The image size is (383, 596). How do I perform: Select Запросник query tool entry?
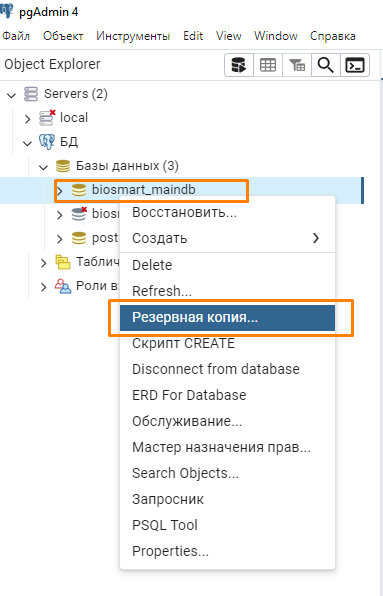point(227,499)
